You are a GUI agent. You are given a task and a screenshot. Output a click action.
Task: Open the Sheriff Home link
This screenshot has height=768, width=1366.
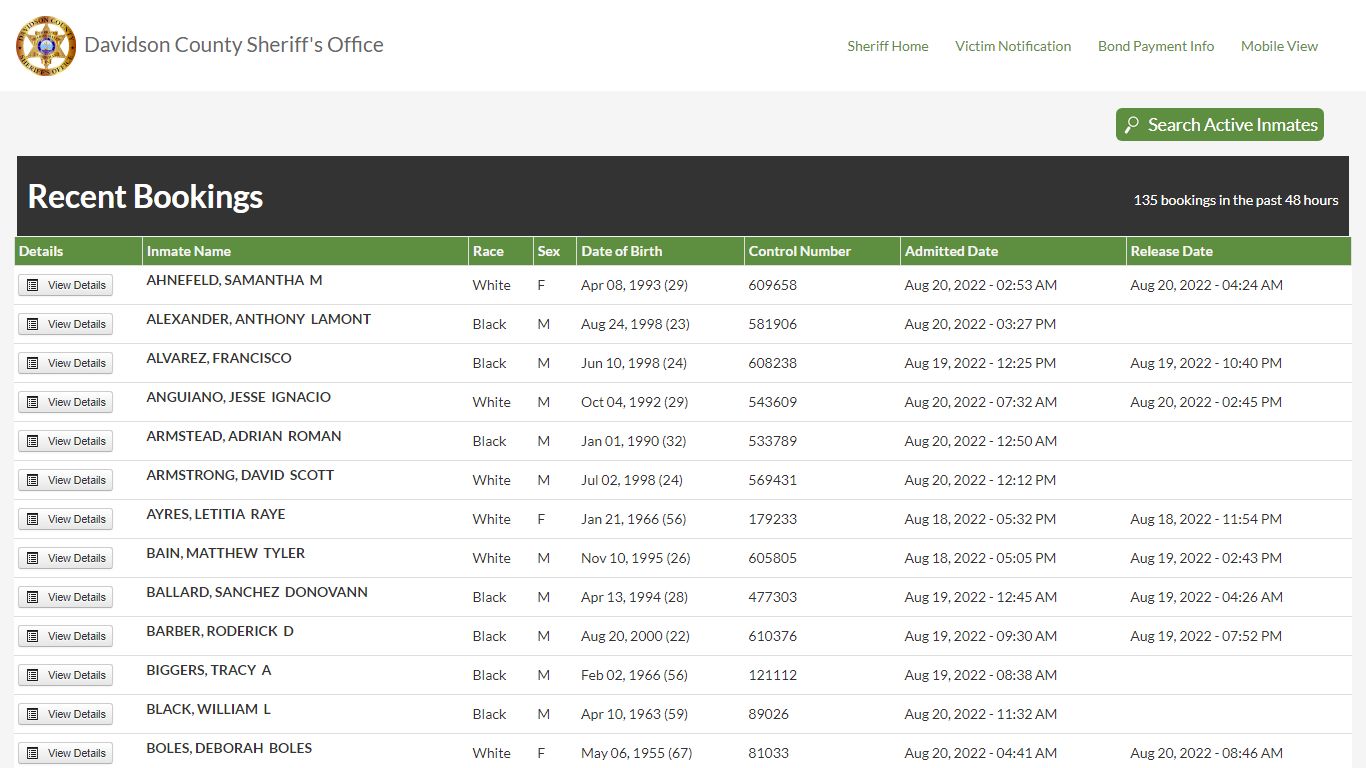888,46
